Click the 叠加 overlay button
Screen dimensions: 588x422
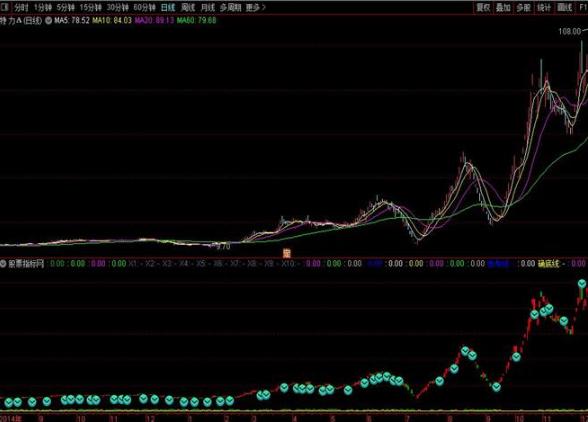tap(503, 7)
